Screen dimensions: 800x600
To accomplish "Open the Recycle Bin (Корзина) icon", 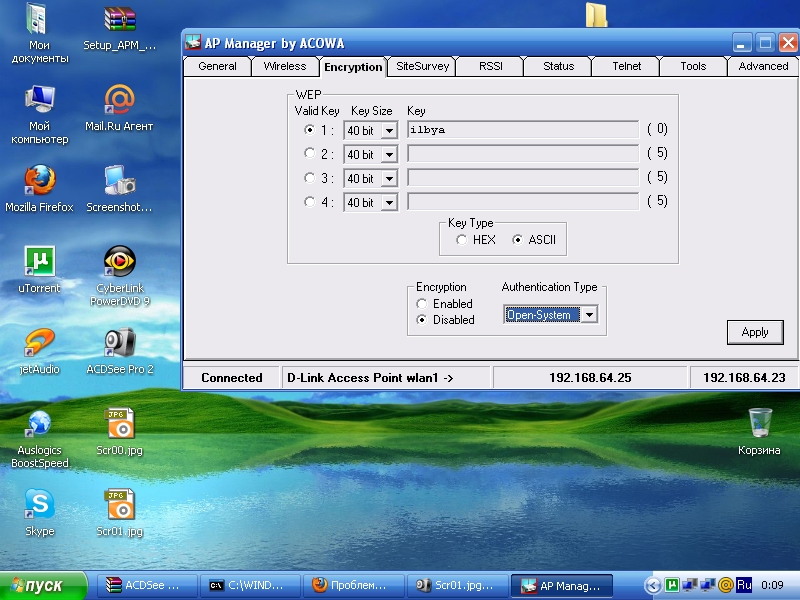I will tap(759, 424).
